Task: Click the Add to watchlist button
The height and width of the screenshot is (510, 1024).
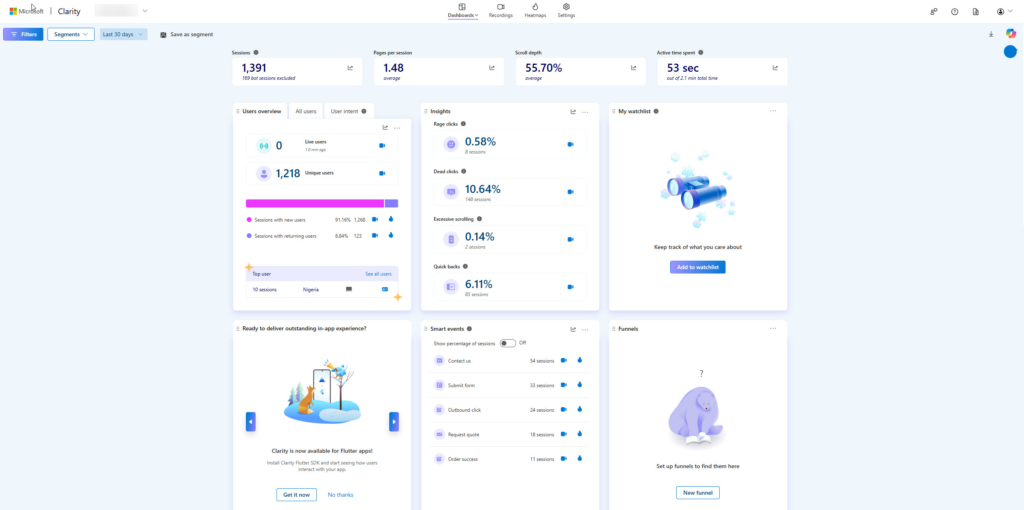Action: point(697,267)
